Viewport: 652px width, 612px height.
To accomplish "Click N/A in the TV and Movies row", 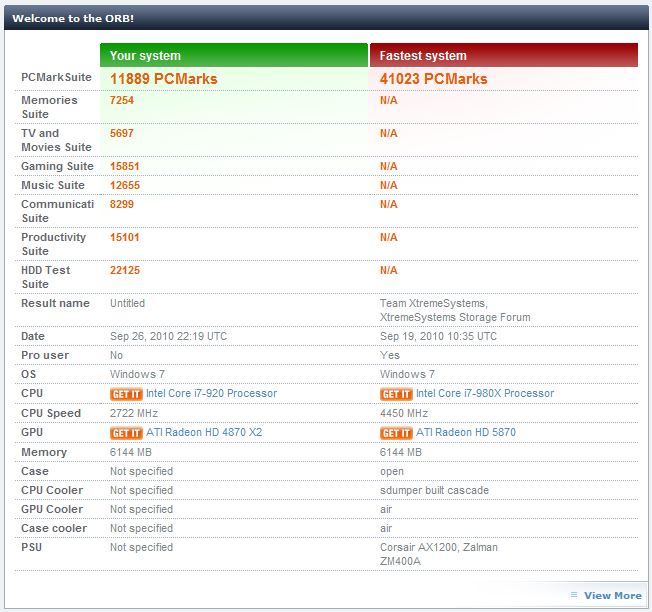I will tap(388, 133).
